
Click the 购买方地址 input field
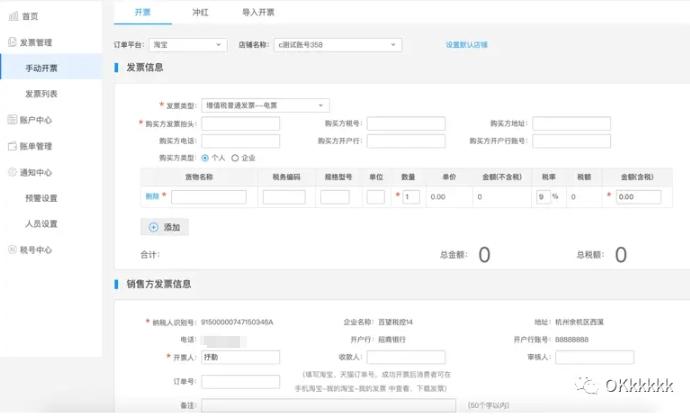tap(571, 124)
